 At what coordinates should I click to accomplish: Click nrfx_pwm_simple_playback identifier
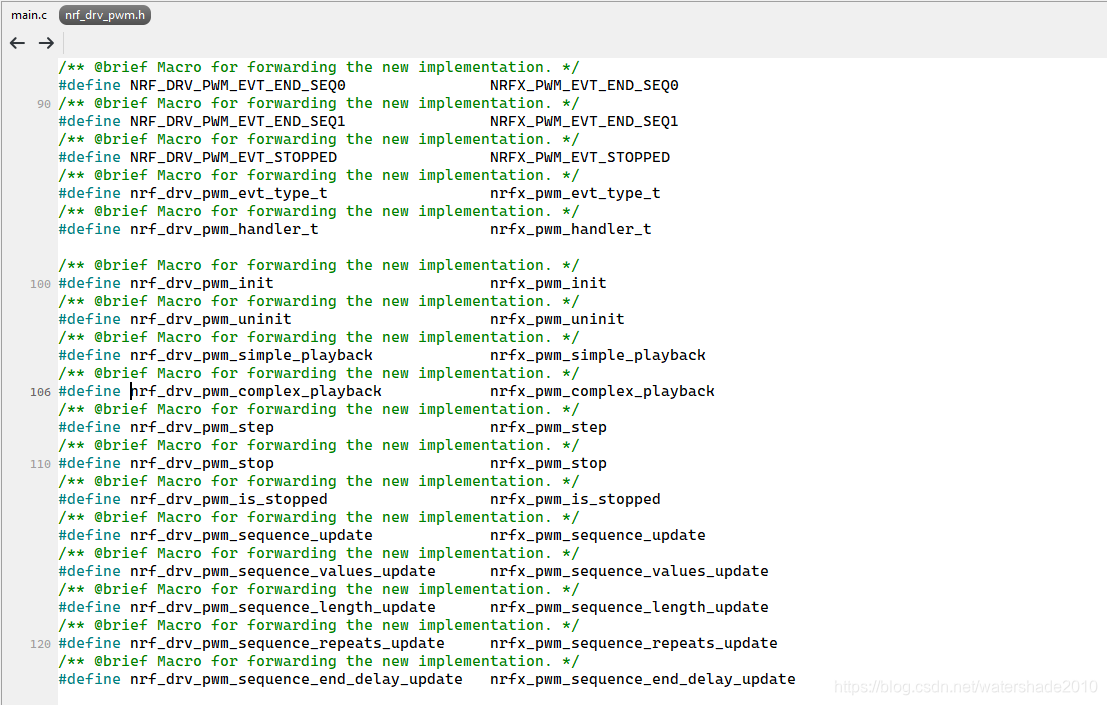[598, 355]
